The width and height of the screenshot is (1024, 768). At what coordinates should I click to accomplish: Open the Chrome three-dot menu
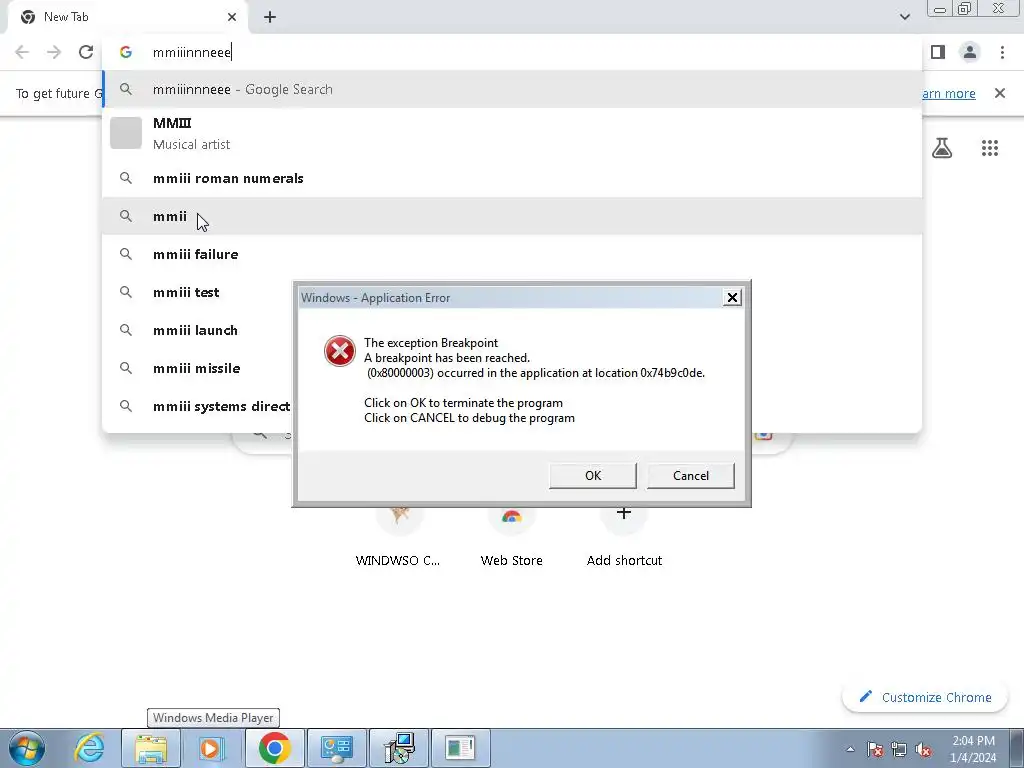[1002, 52]
